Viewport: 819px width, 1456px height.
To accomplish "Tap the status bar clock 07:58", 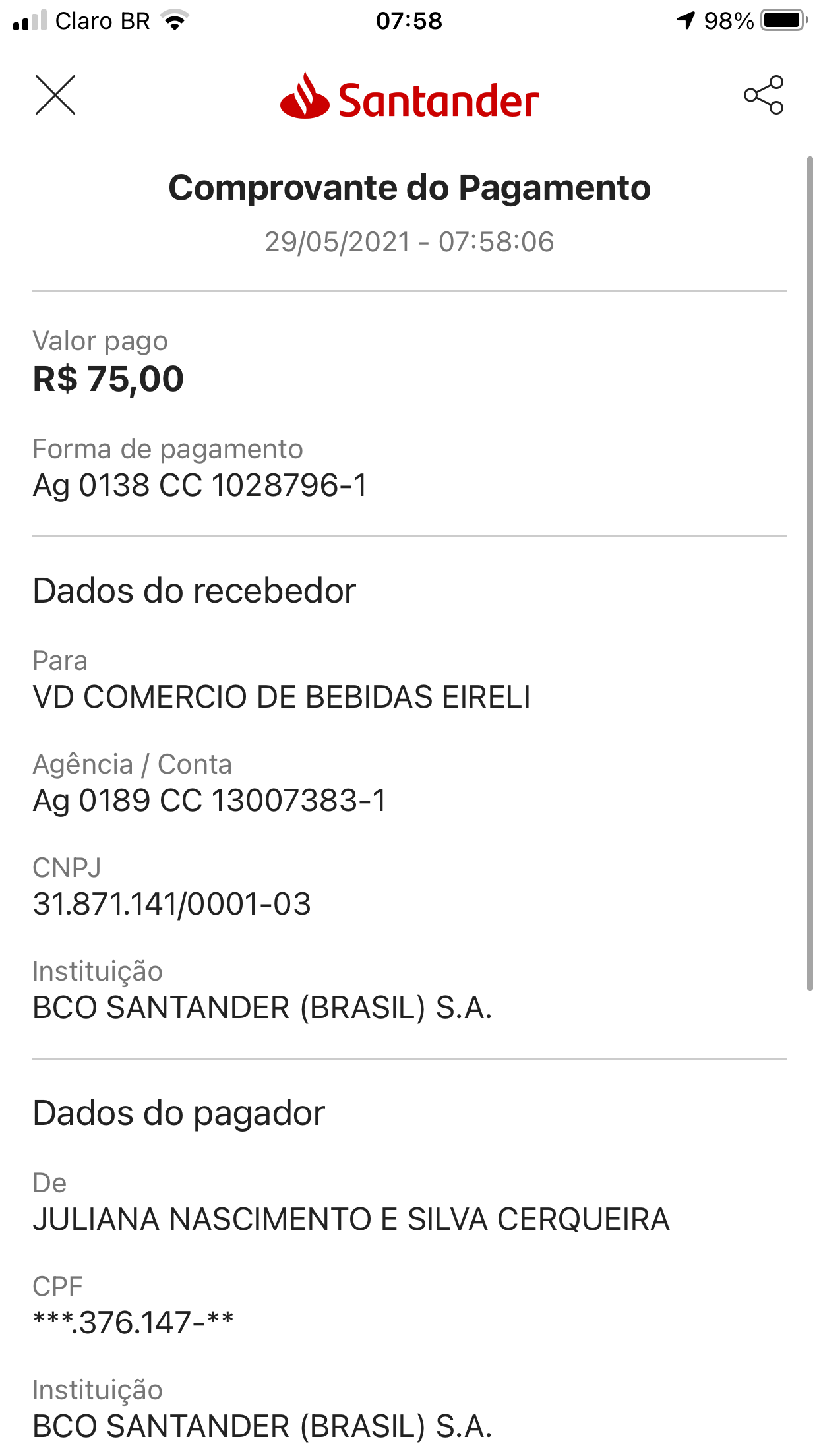I will click(409, 20).
